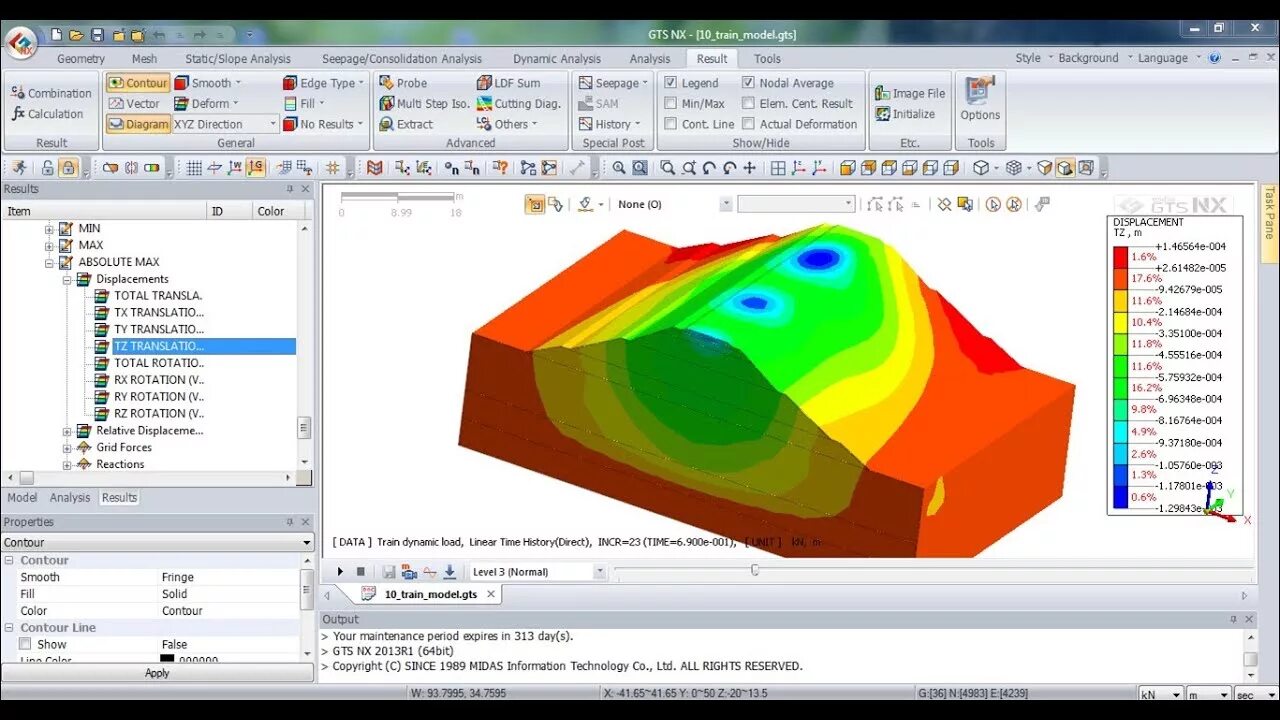Pin the Results panel
Screen dimensions: 1280x720
tap(290, 189)
